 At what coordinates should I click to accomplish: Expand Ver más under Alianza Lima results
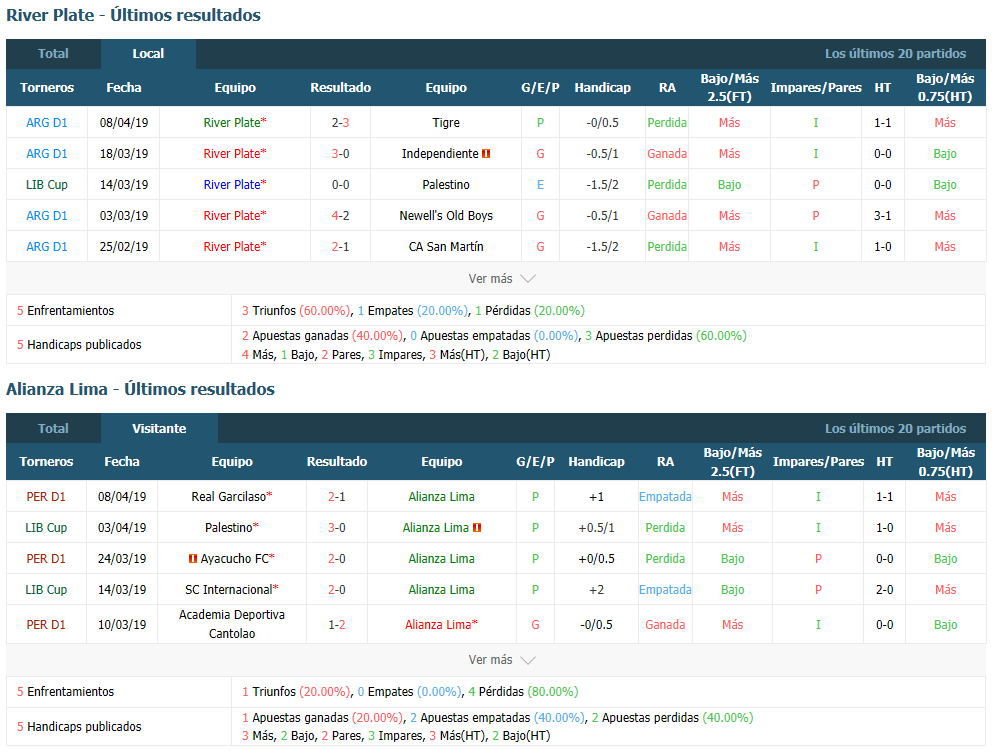[x=501, y=660]
